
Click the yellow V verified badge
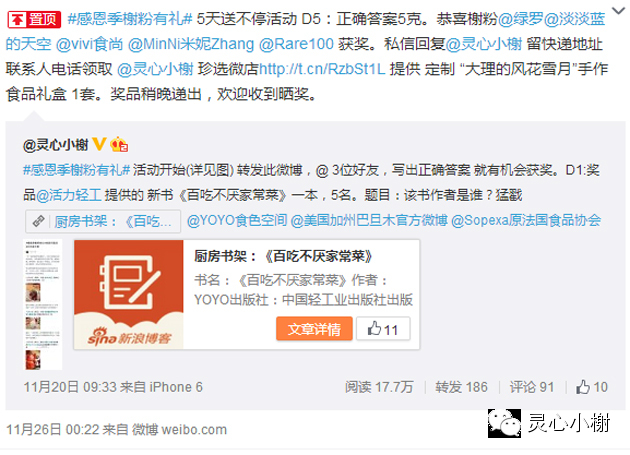click(99, 144)
